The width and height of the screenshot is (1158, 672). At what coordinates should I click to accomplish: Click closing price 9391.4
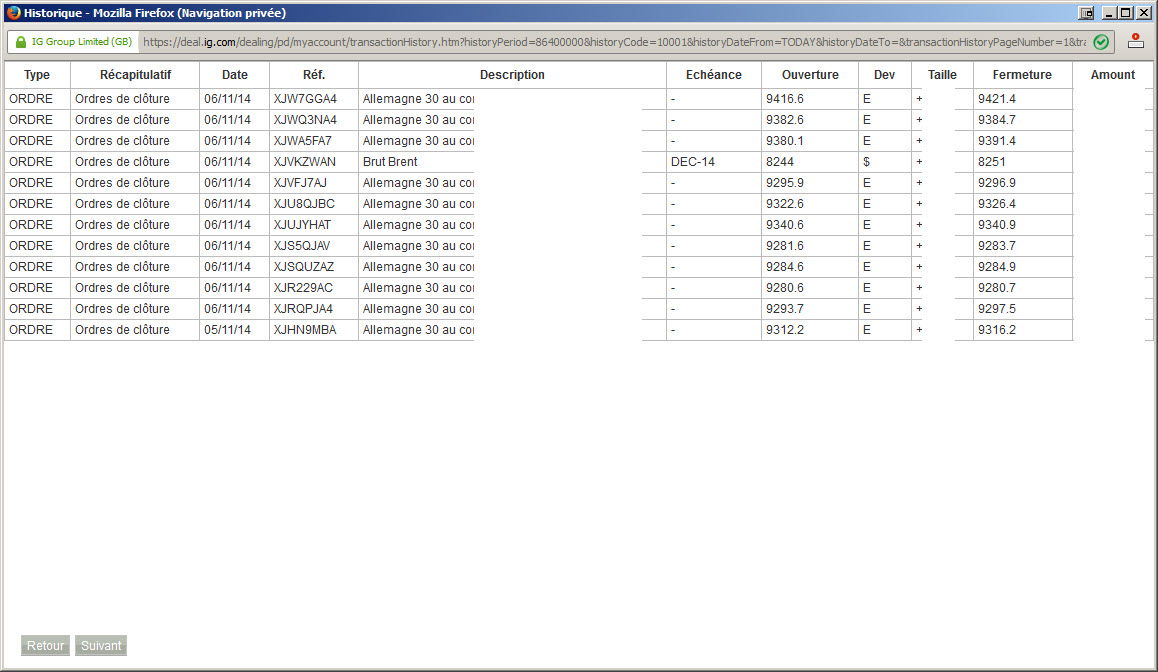click(x=997, y=141)
